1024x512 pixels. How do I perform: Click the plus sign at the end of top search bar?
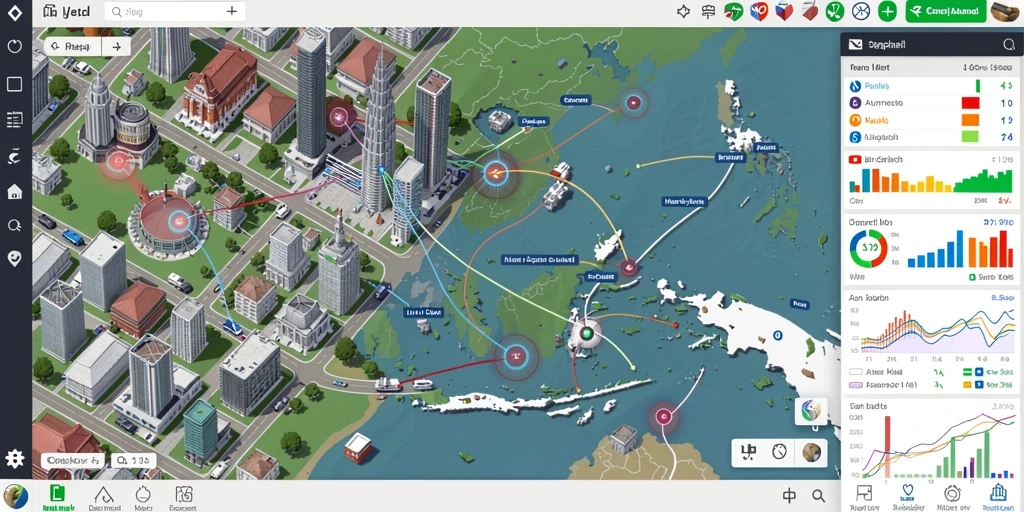(232, 11)
